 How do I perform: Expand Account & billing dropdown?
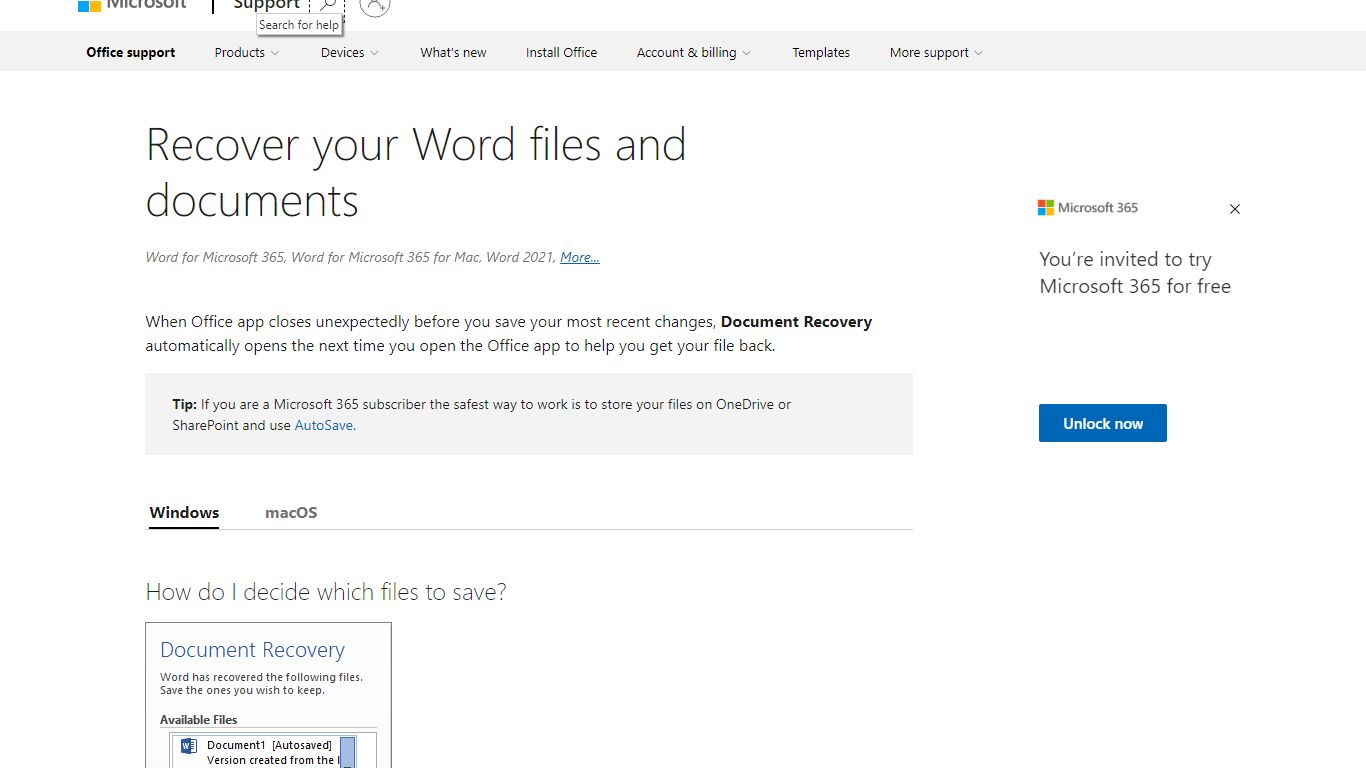[x=694, y=53]
